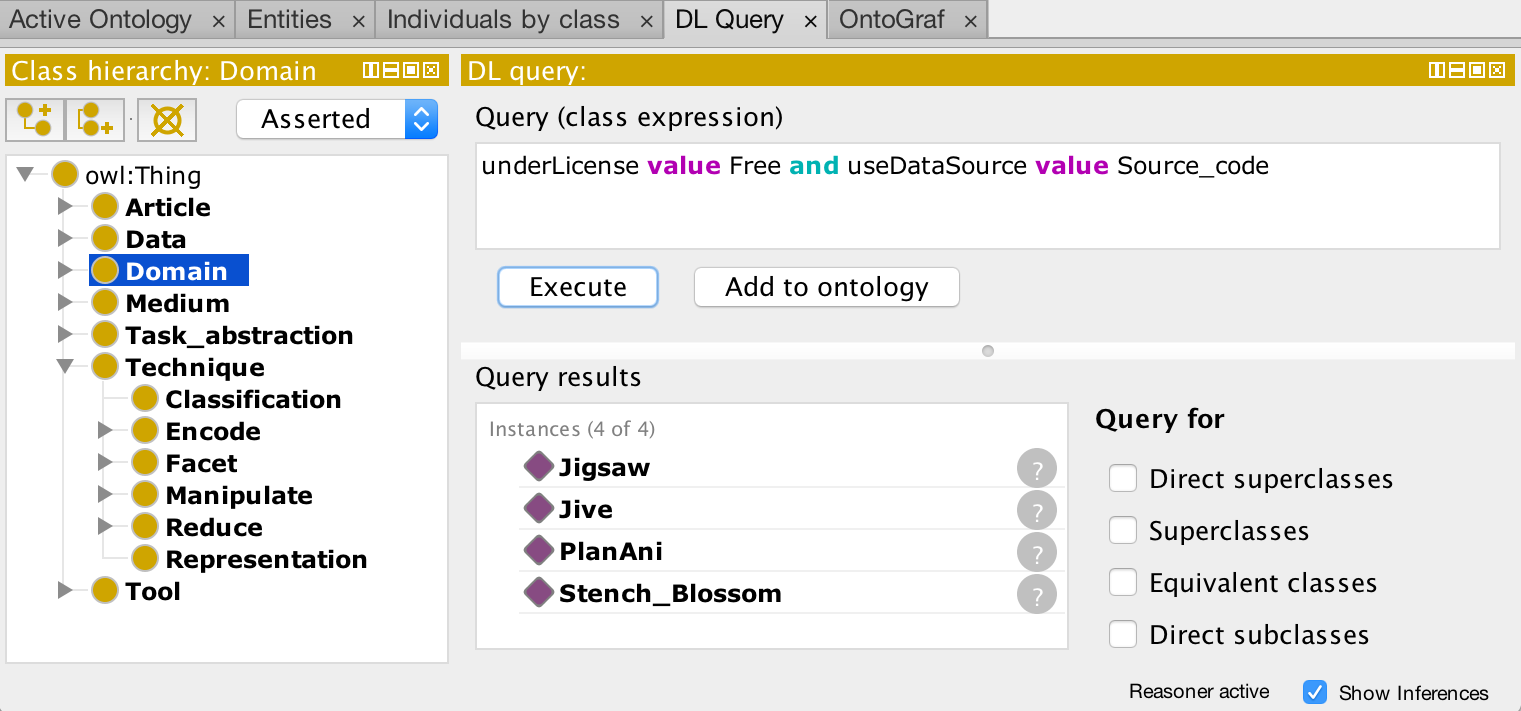
Task: Uncheck the Show Inferences checkbox
Action: coord(1316,692)
